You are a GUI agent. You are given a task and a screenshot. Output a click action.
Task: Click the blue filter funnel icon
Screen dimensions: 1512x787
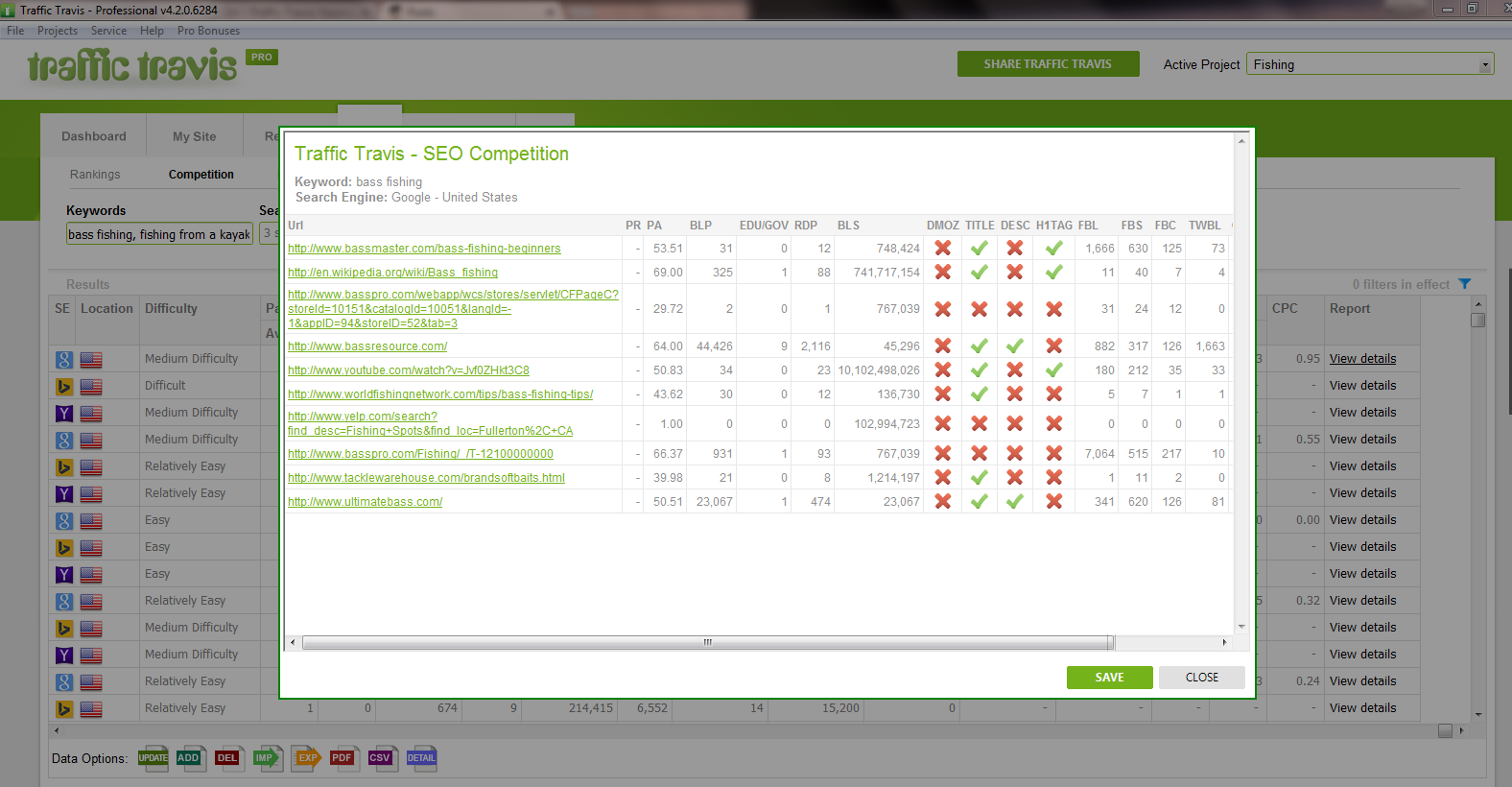click(1464, 284)
